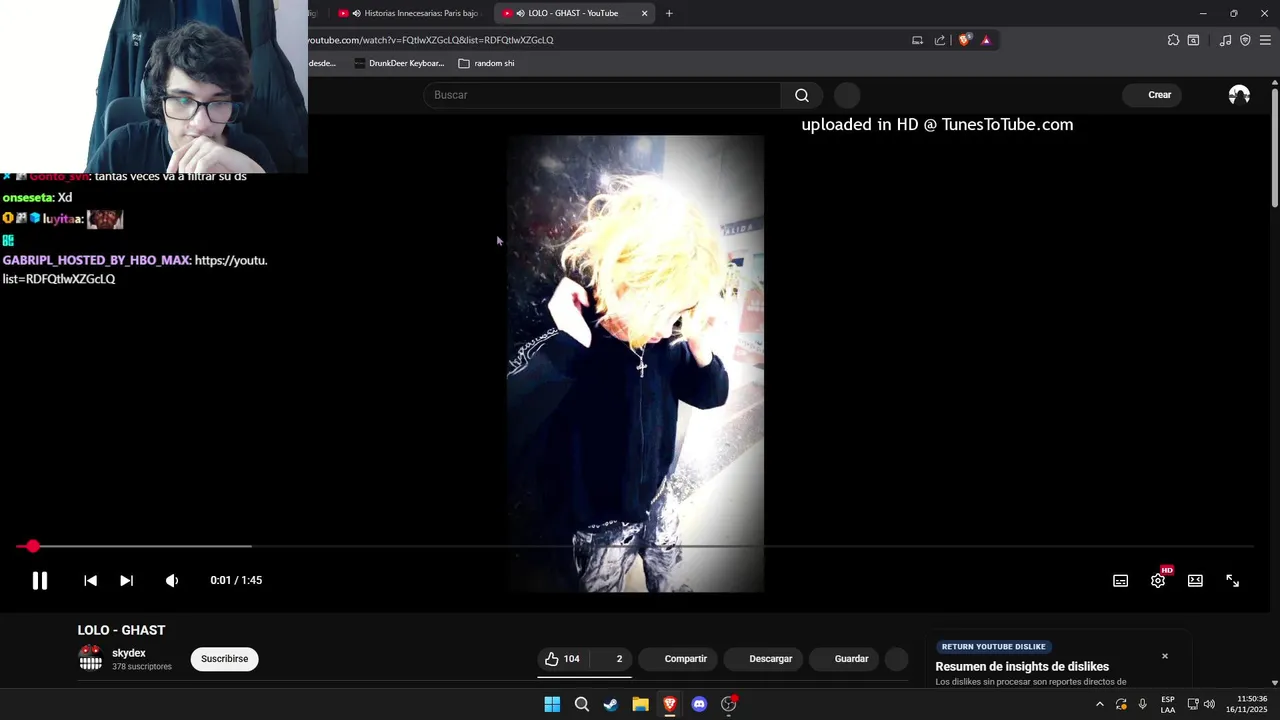
Task: Click the round voice search button
Action: 847,95
